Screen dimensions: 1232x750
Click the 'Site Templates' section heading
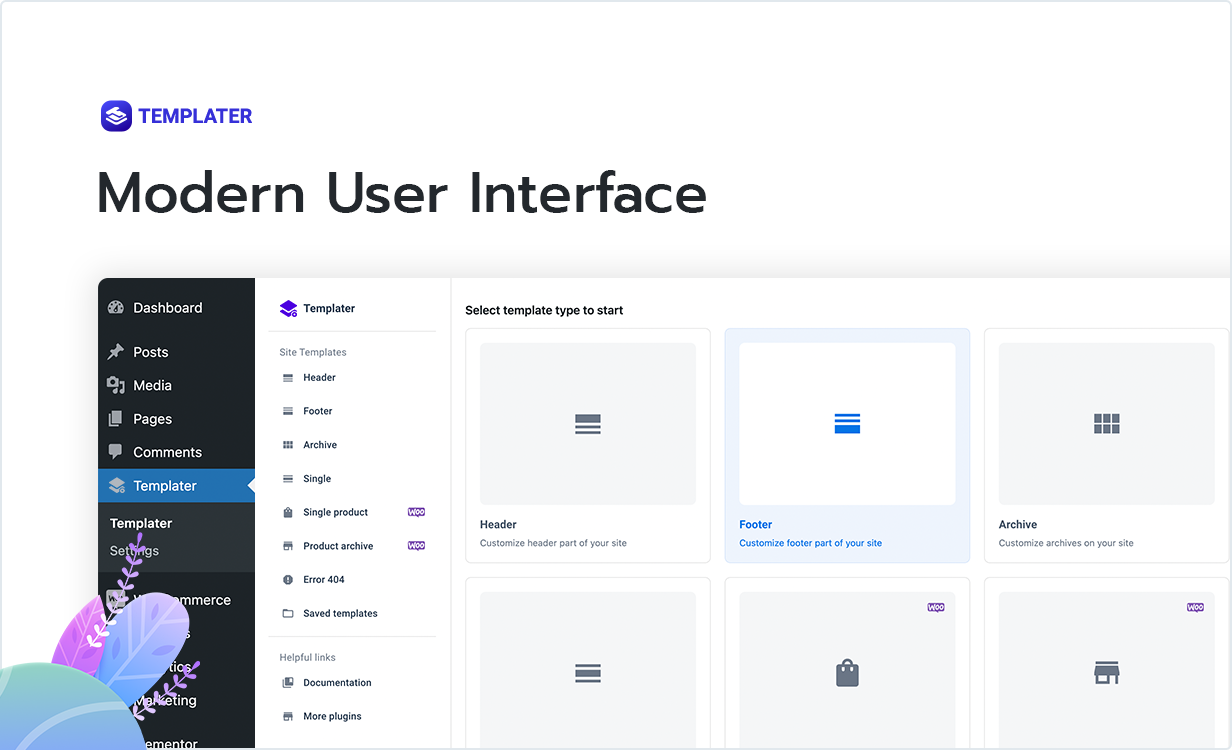coord(313,352)
